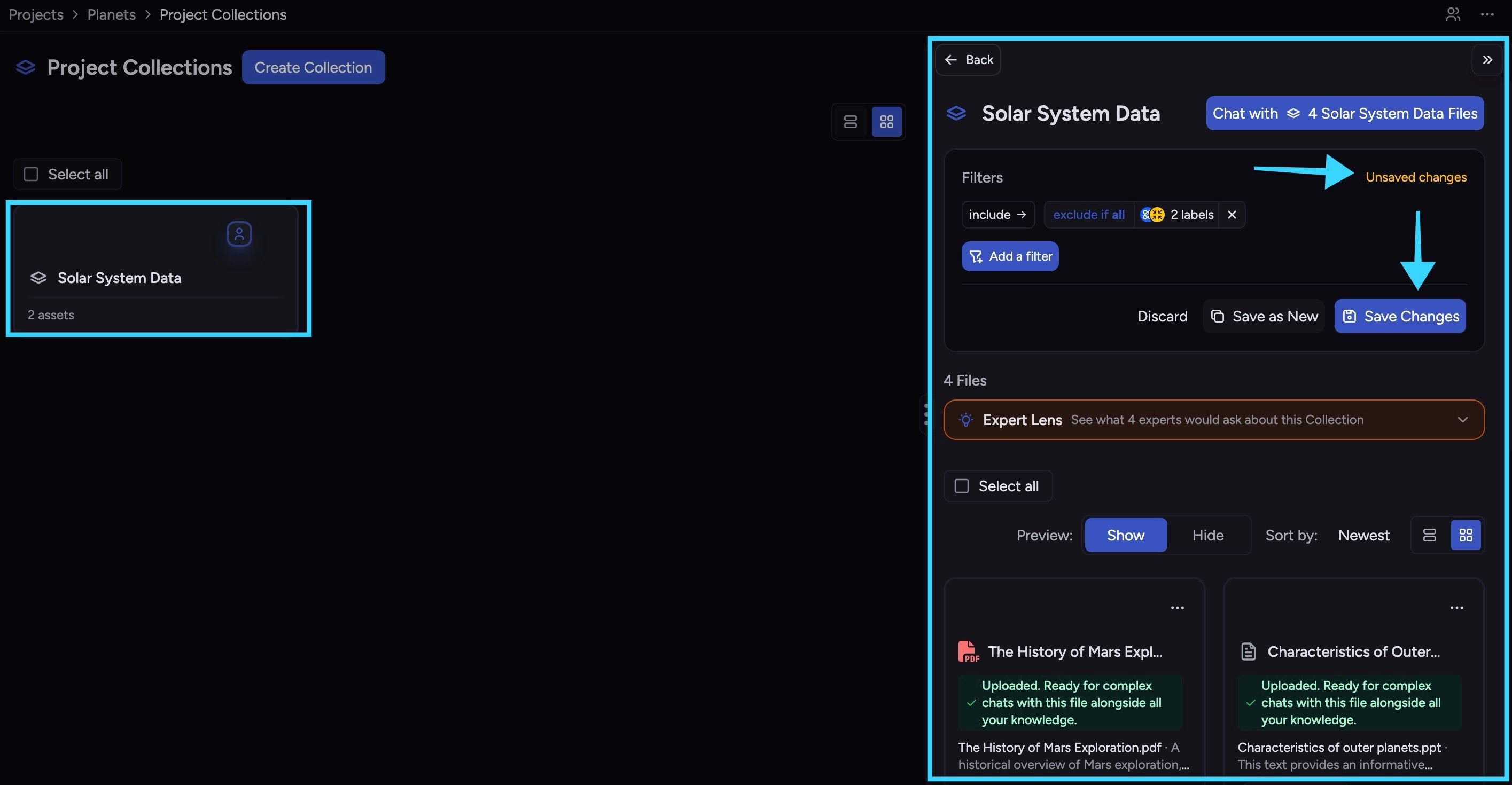Set Preview to Hide

[x=1208, y=535]
